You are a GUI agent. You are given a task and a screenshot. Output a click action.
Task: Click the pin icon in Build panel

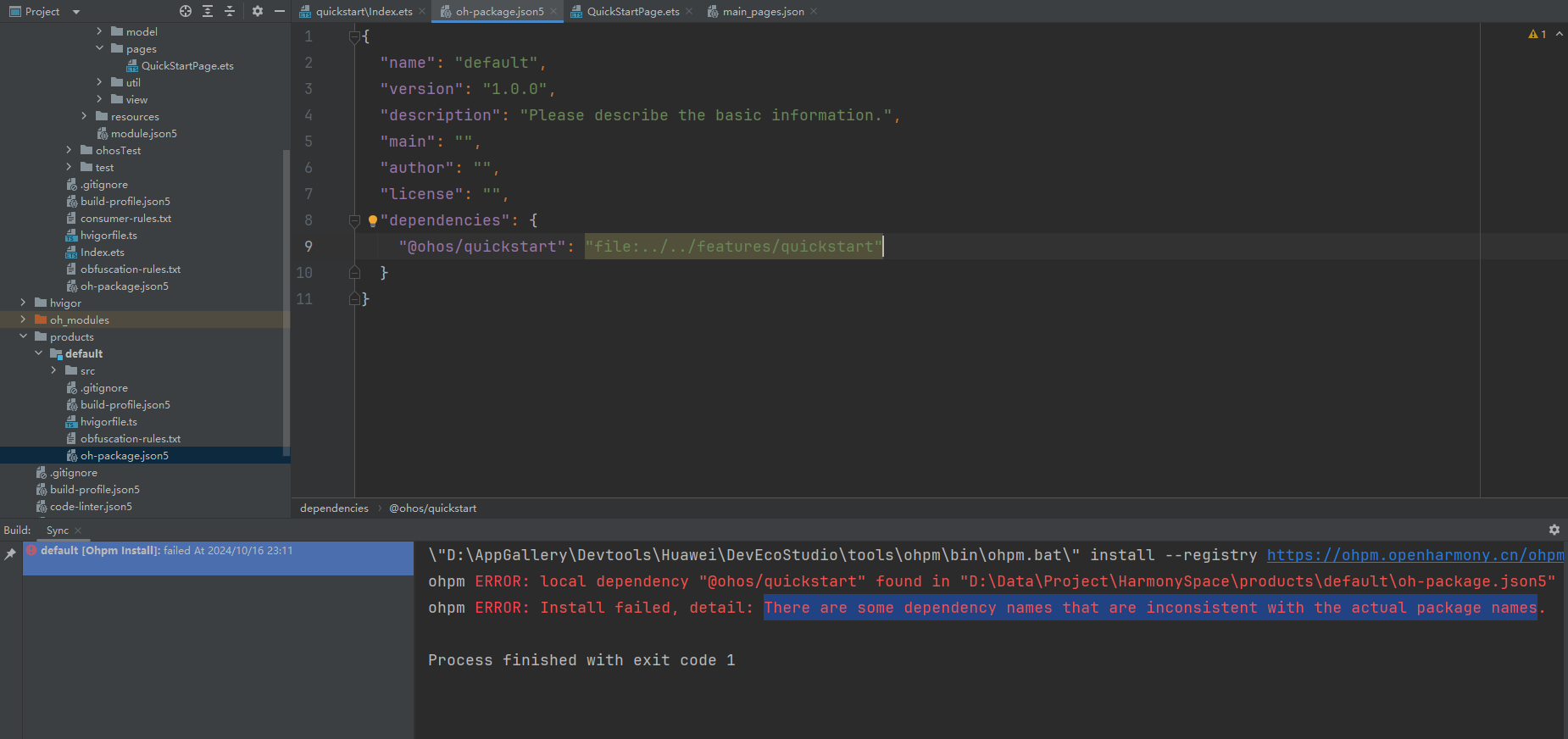(10, 553)
